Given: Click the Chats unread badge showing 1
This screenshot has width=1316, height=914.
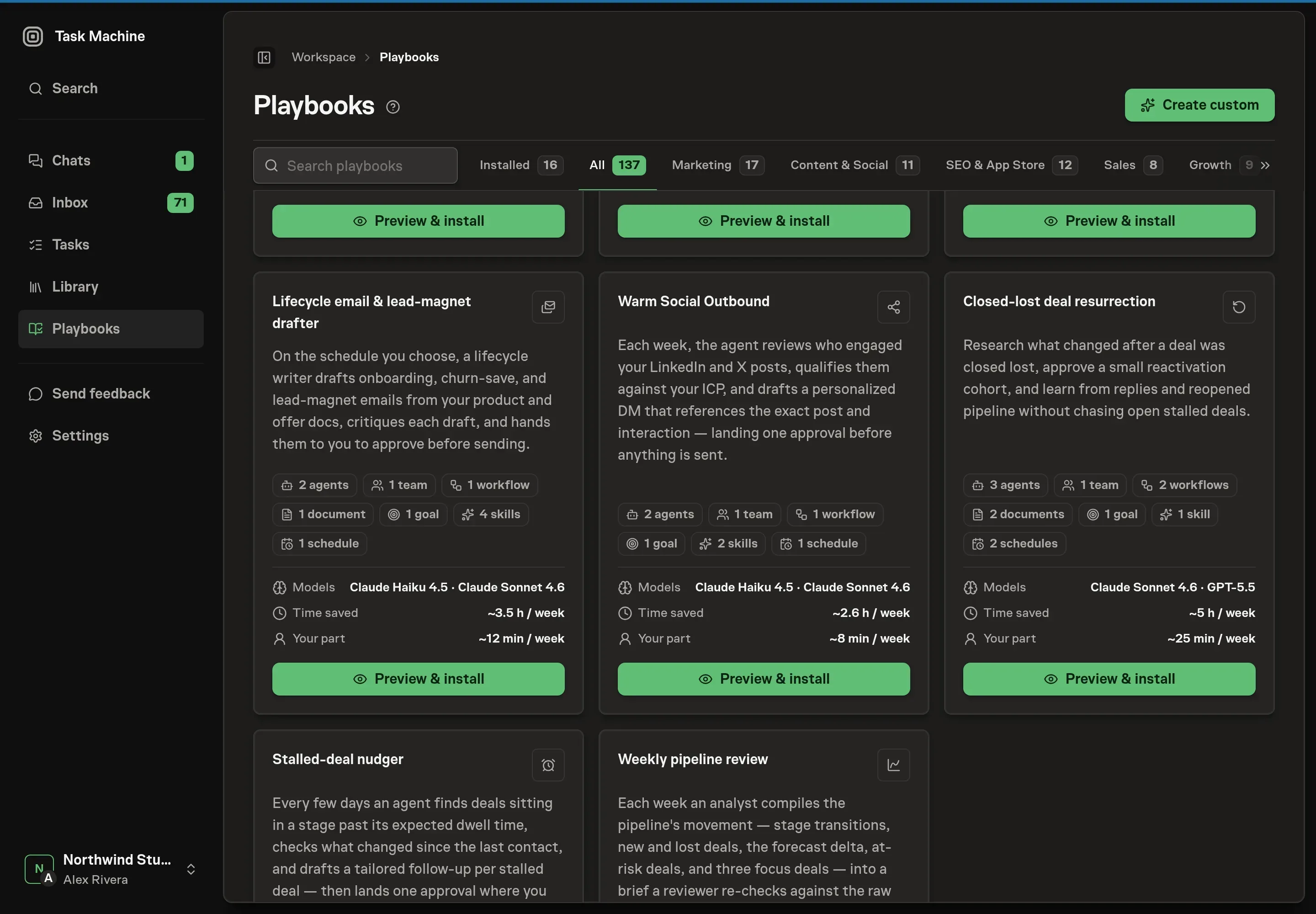Looking at the screenshot, I should [185, 161].
